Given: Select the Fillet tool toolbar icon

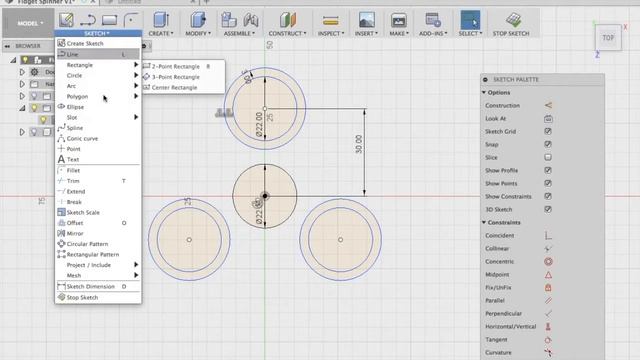Looking at the screenshot, I should point(131,20).
